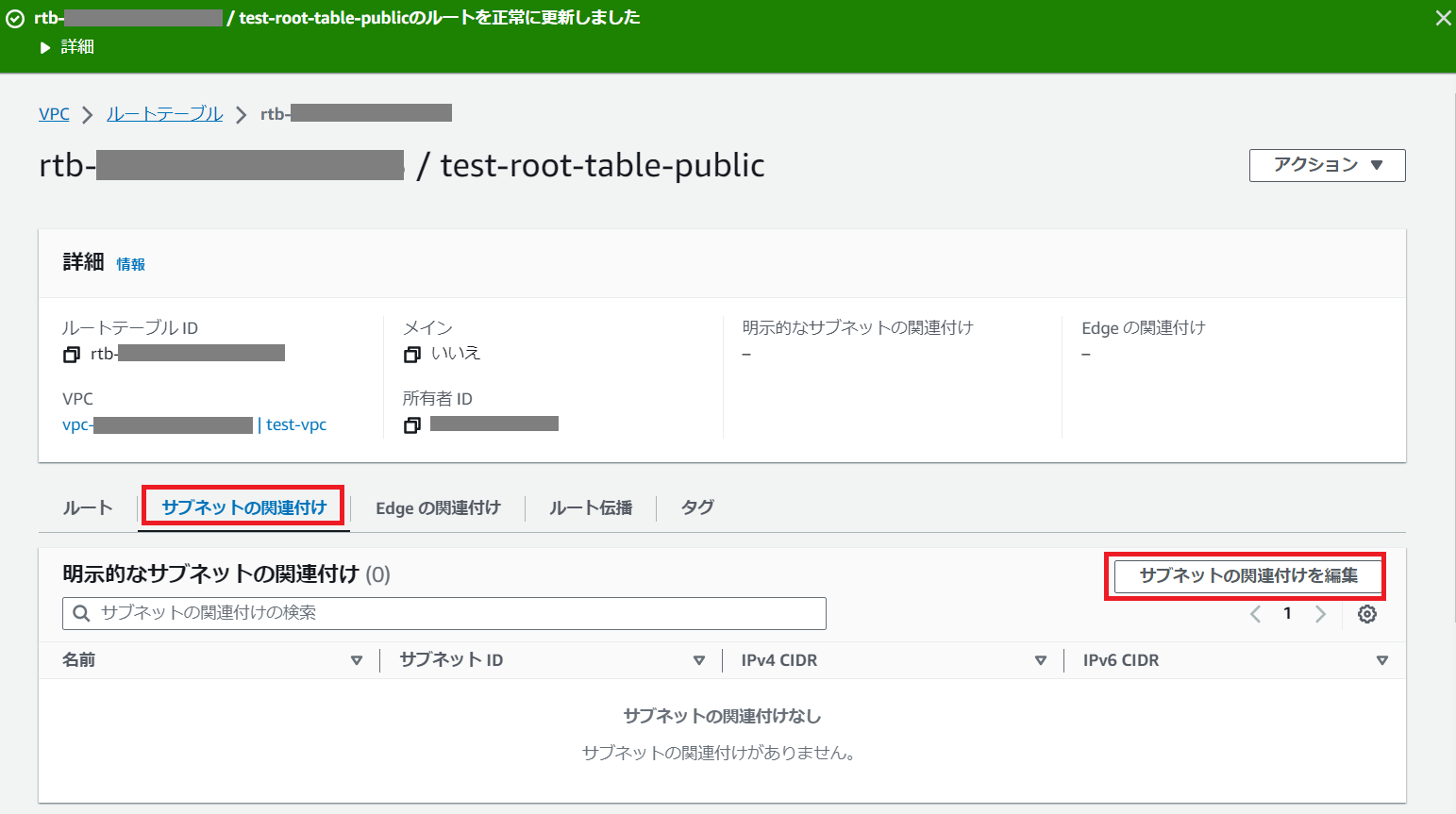The image size is (1456, 814).
Task: Go to previous page of associations
Action: (1255, 614)
